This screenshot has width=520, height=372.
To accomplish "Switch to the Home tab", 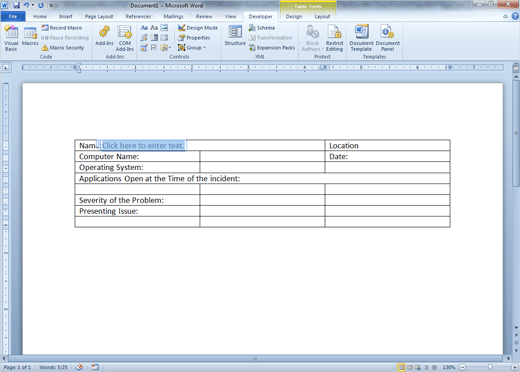I will (40, 16).
